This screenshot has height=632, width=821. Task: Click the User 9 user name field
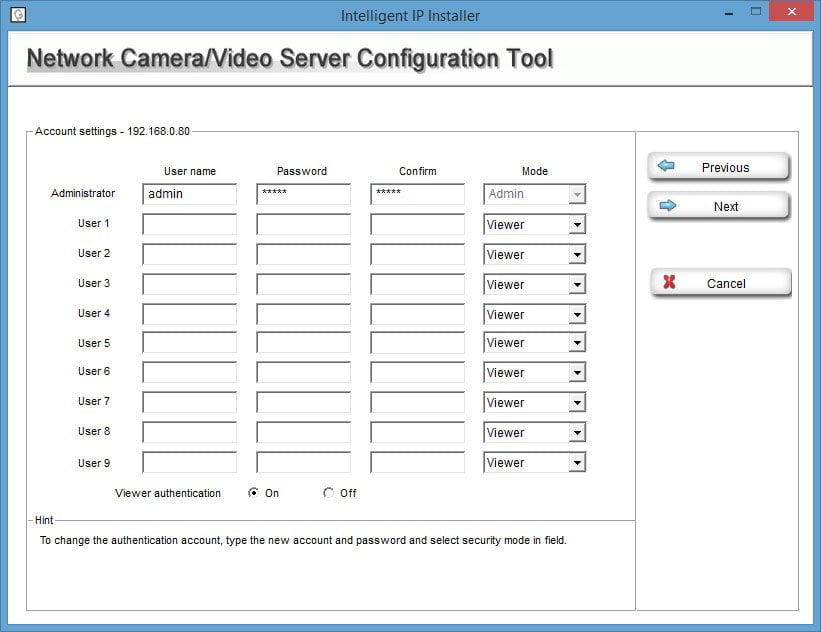189,462
